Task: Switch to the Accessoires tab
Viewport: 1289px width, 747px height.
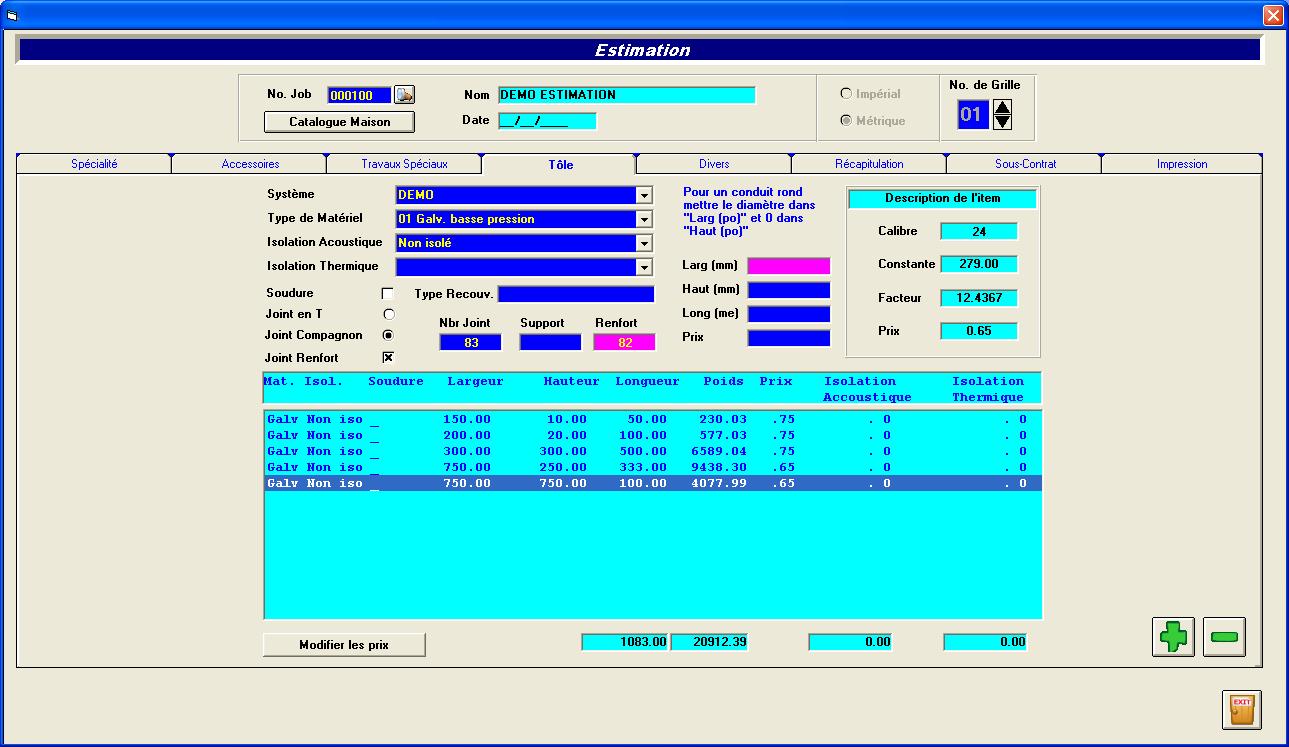Action: click(x=250, y=164)
